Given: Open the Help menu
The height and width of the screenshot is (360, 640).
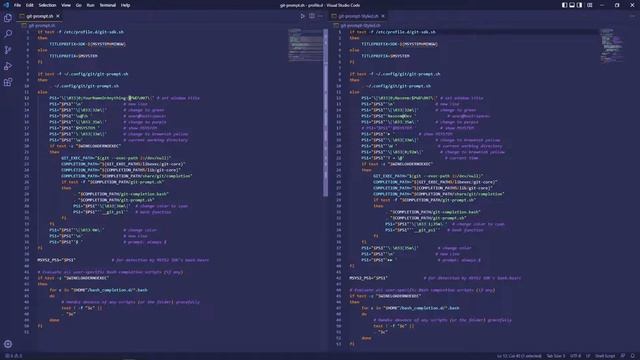Looking at the screenshot, I should coord(125,5).
